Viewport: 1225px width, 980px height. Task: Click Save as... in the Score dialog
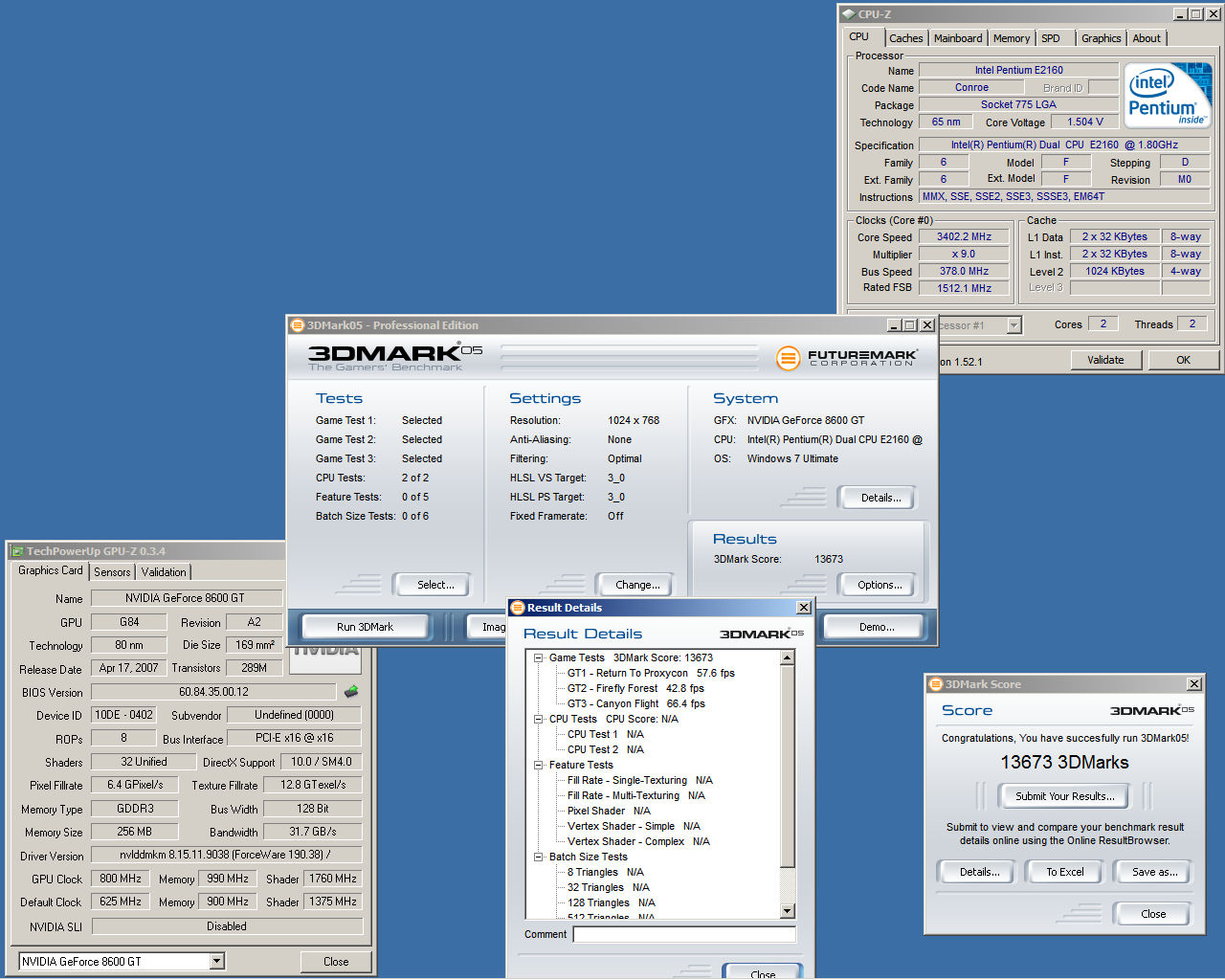coord(1155,872)
